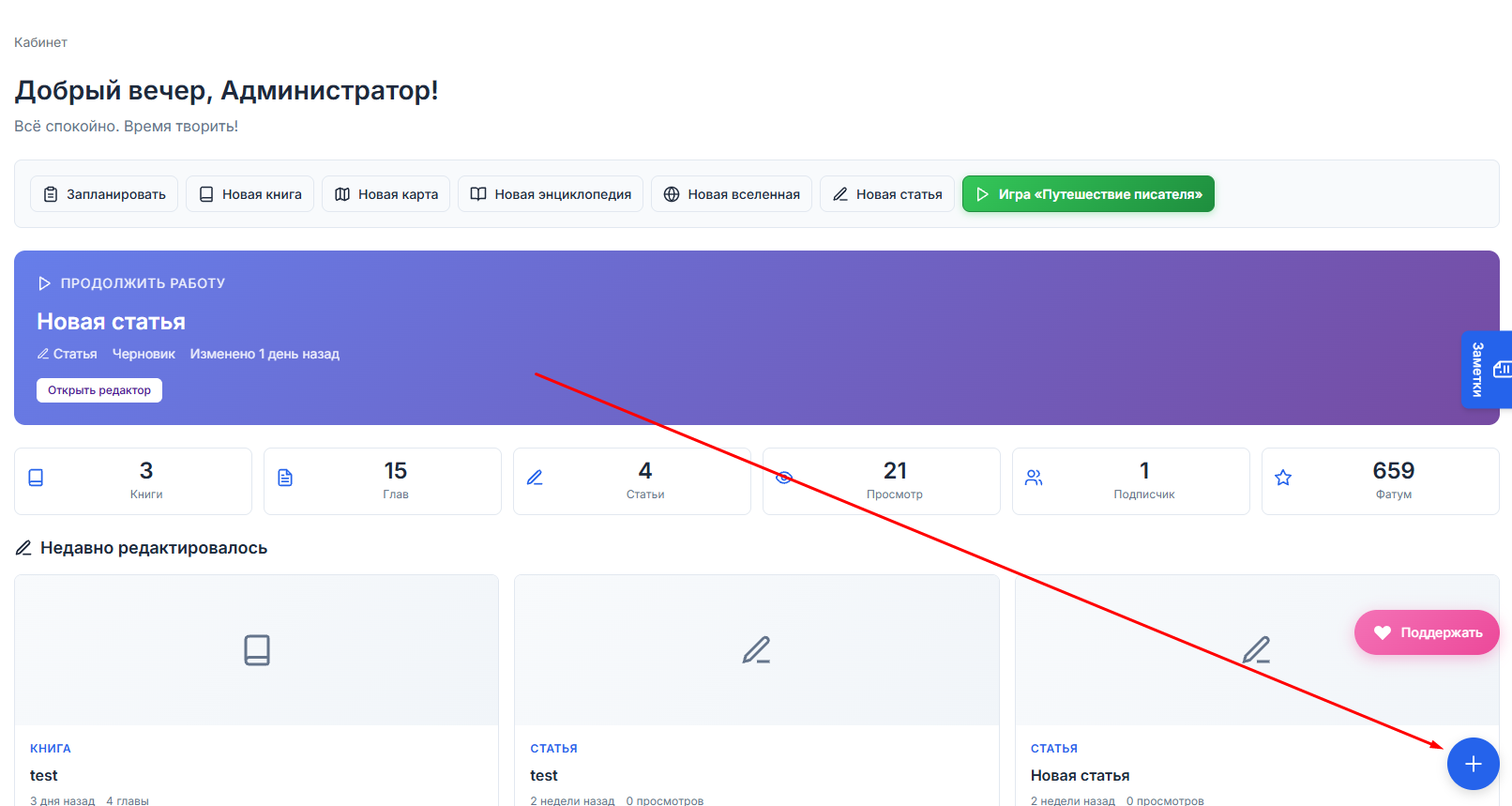Start the Игра «Путешествие писателя» button
This screenshot has height=806, width=1512.
[x=1088, y=194]
